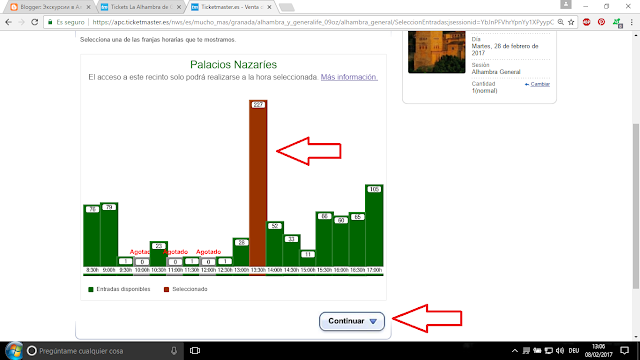This screenshot has height=360, width=640.
Task: Close the Tickets La Alhambra tab
Action: click(179, 7)
